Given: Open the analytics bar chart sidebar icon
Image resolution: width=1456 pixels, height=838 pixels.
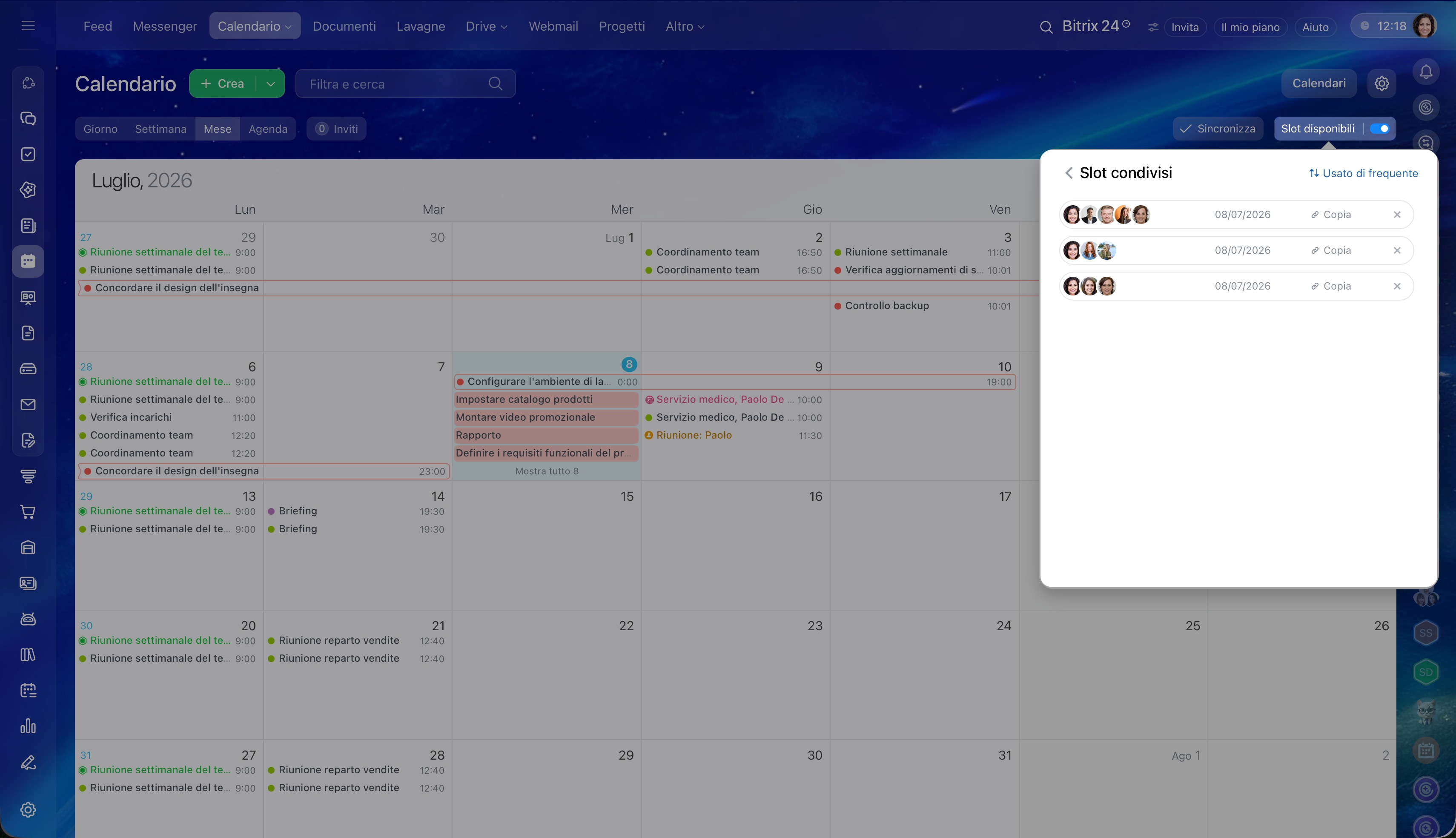Looking at the screenshot, I should [x=28, y=726].
